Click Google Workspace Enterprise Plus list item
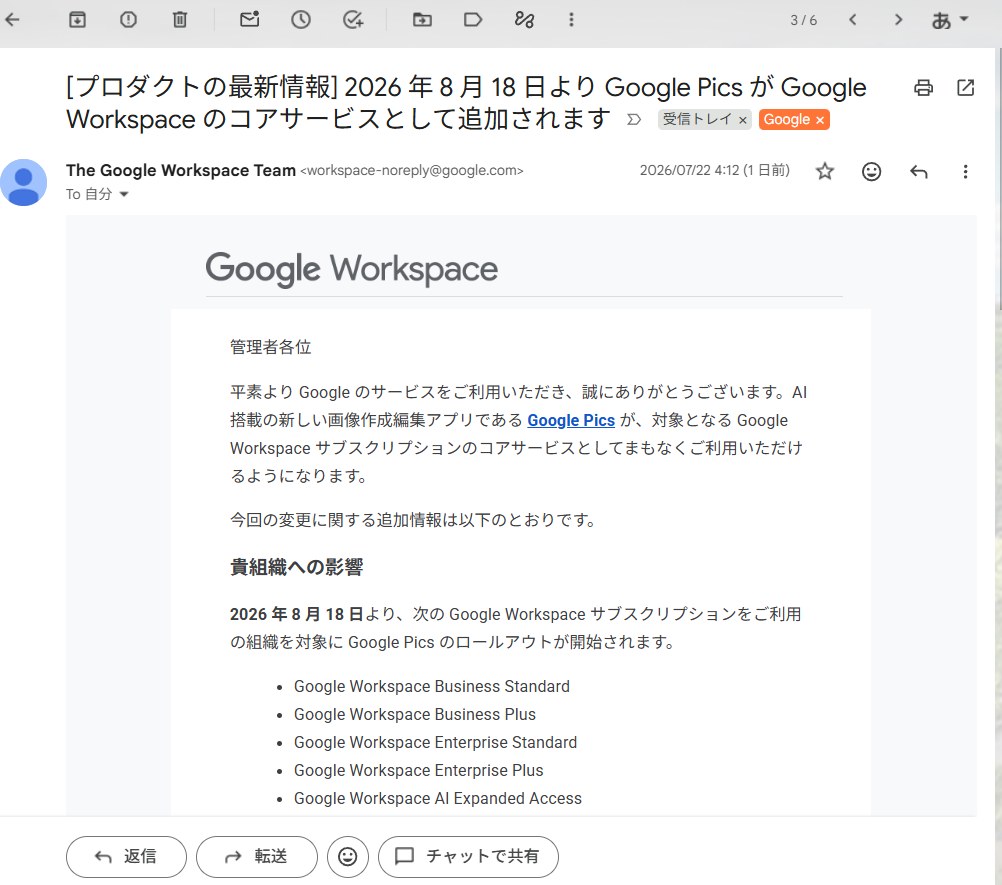1002x885 pixels. click(x=419, y=771)
